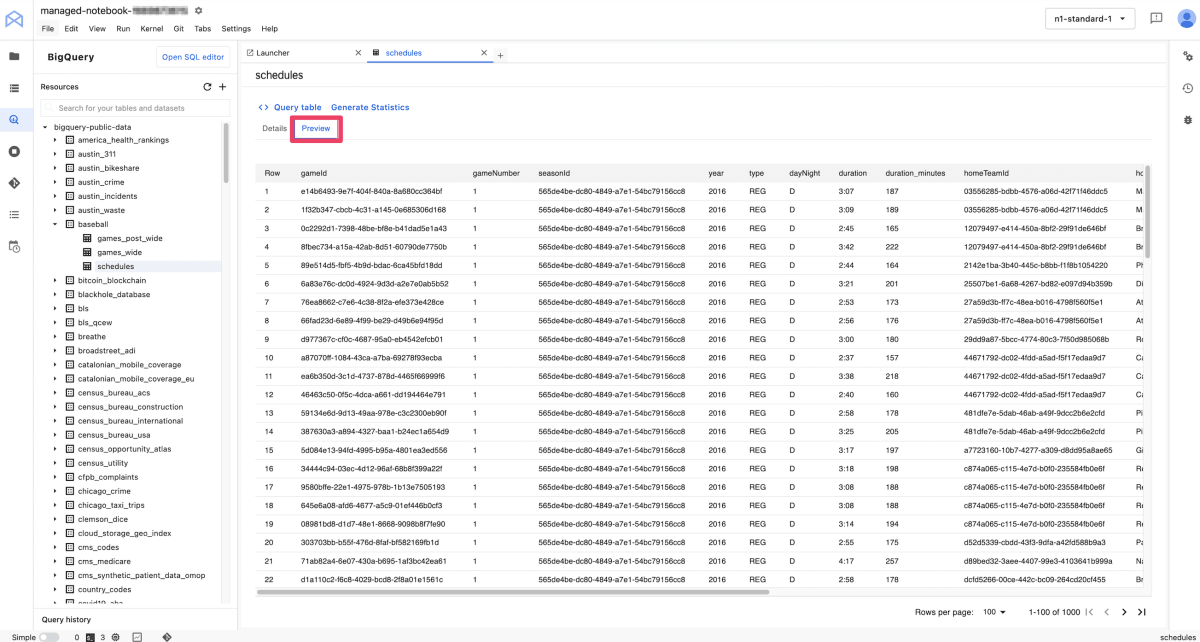This screenshot has width=1200, height=642.
Task: Collapse the bigquery-public-data project
Action: click(x=45, y=127)
